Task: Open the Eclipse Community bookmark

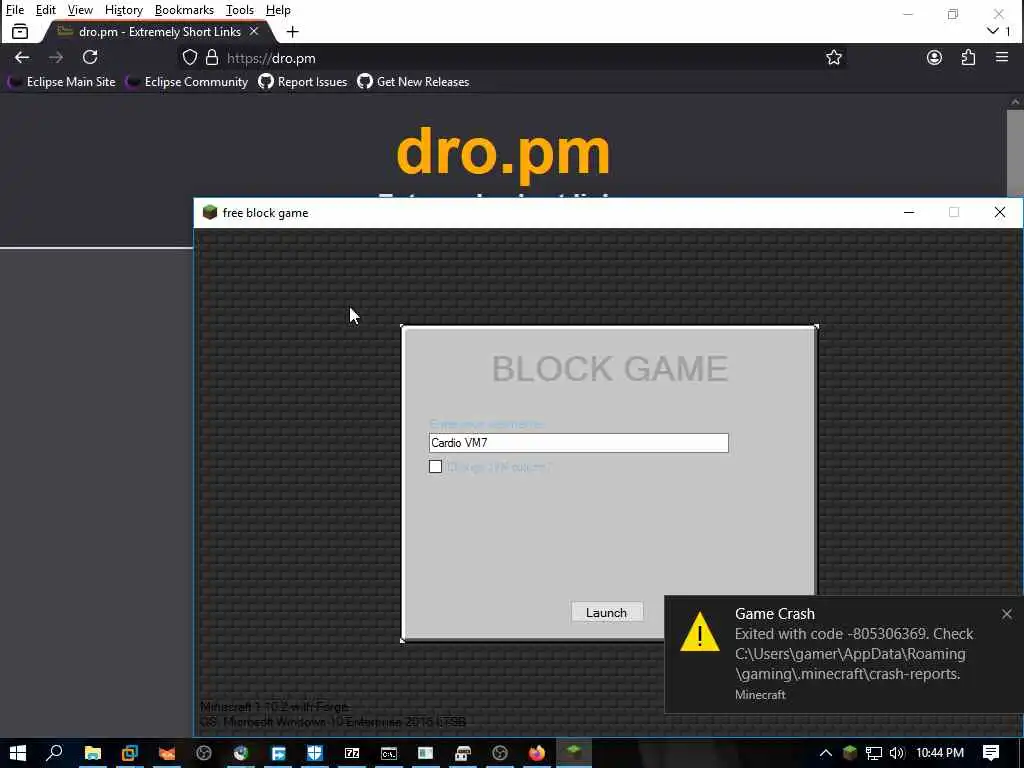Action: click(x=187, y=82)
